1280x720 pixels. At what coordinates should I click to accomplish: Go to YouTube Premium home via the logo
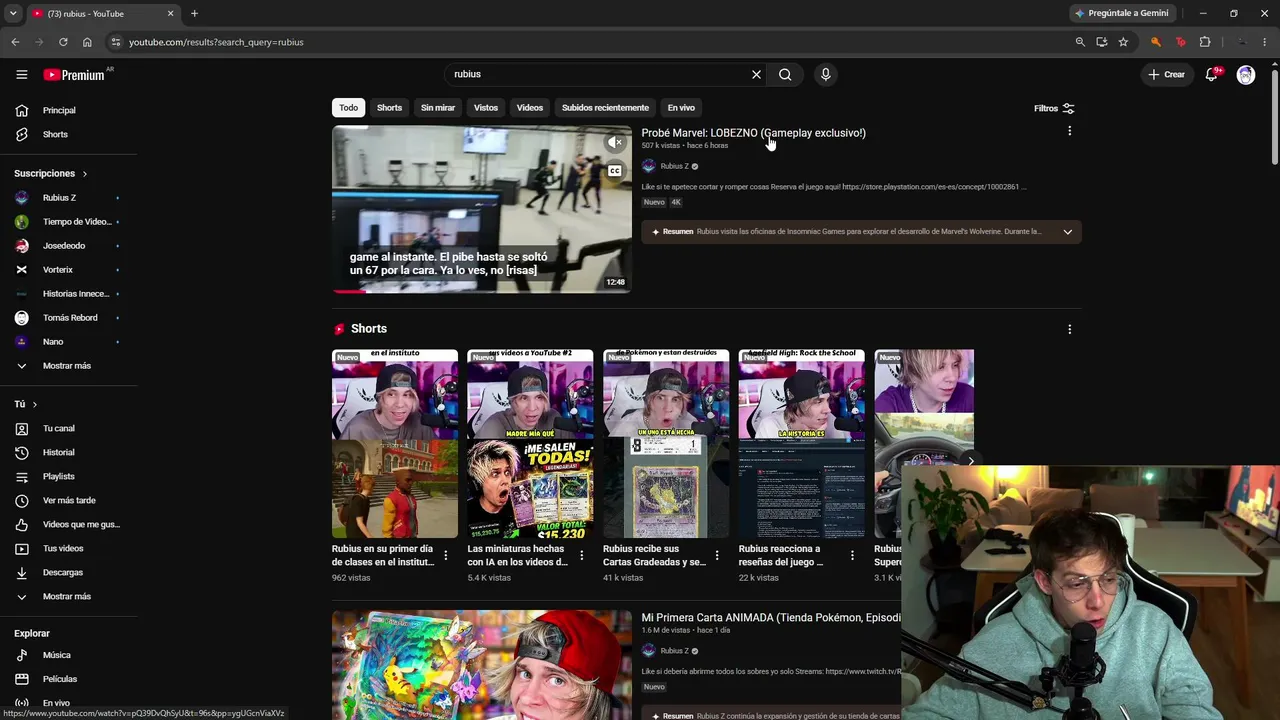coord(74,75)
